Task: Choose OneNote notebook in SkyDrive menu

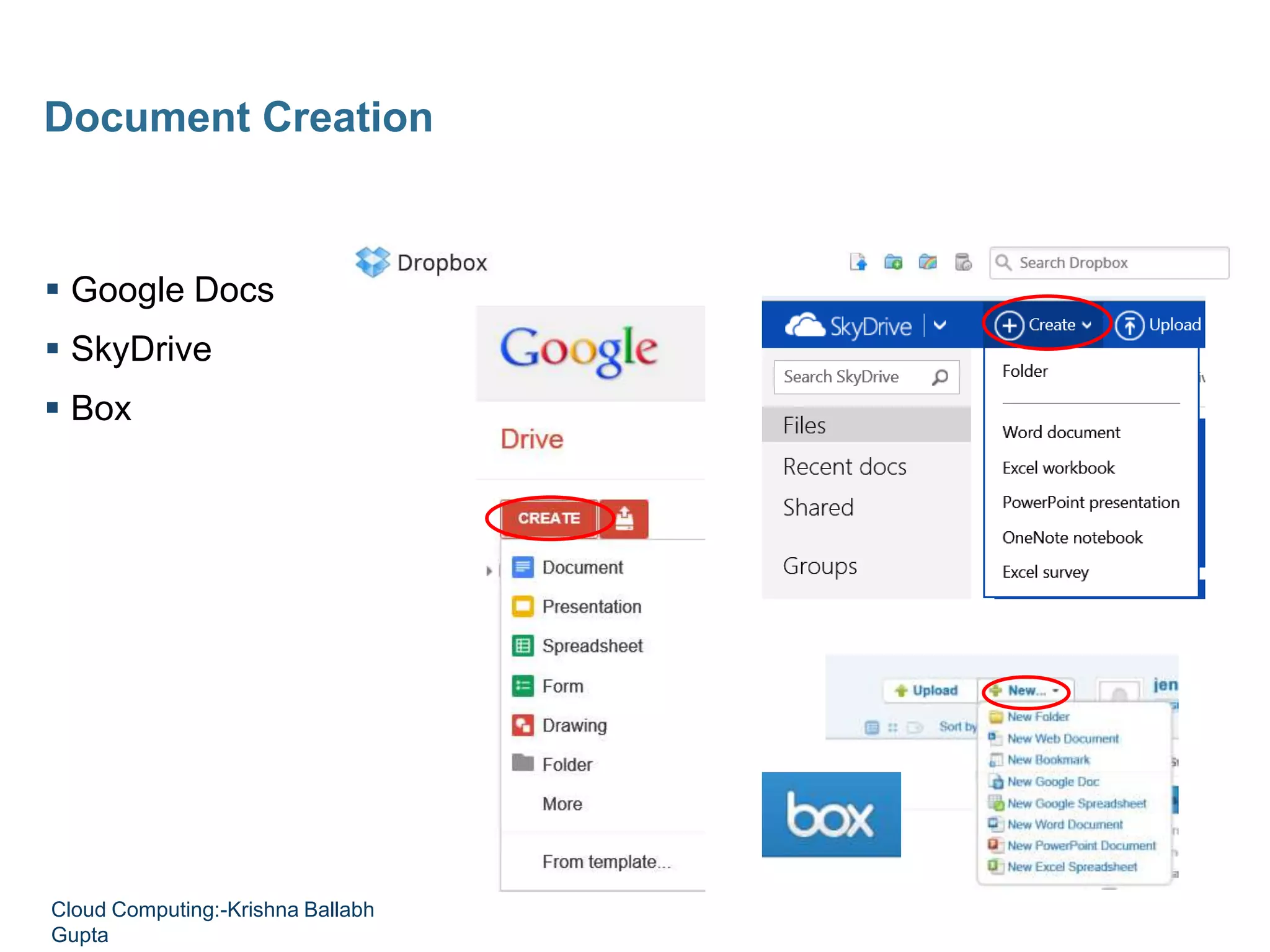Action: [1072, 537]
